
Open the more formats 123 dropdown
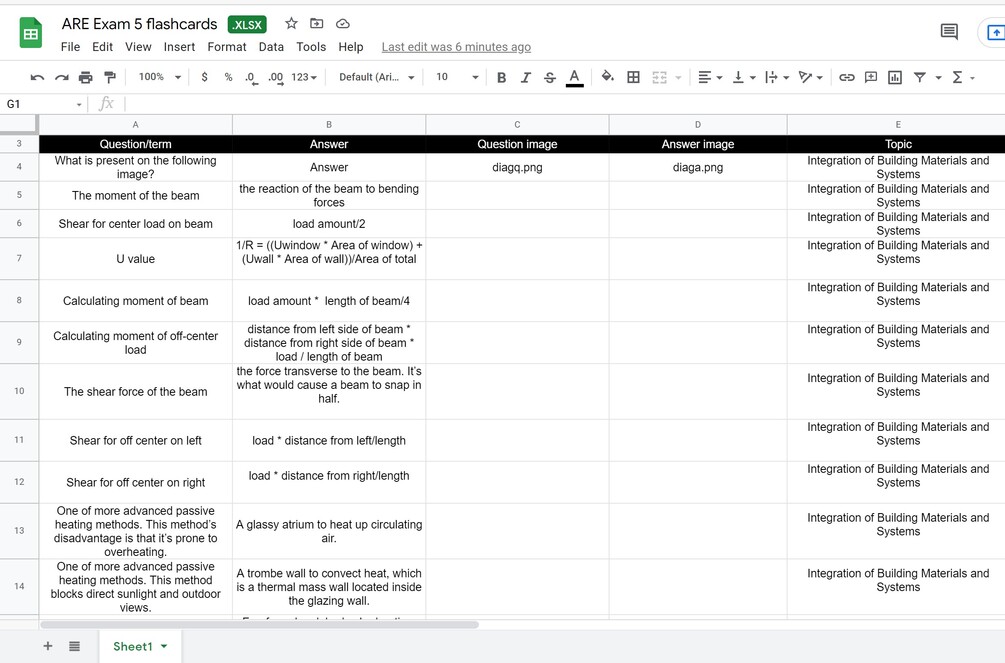[x=304, y=77]
